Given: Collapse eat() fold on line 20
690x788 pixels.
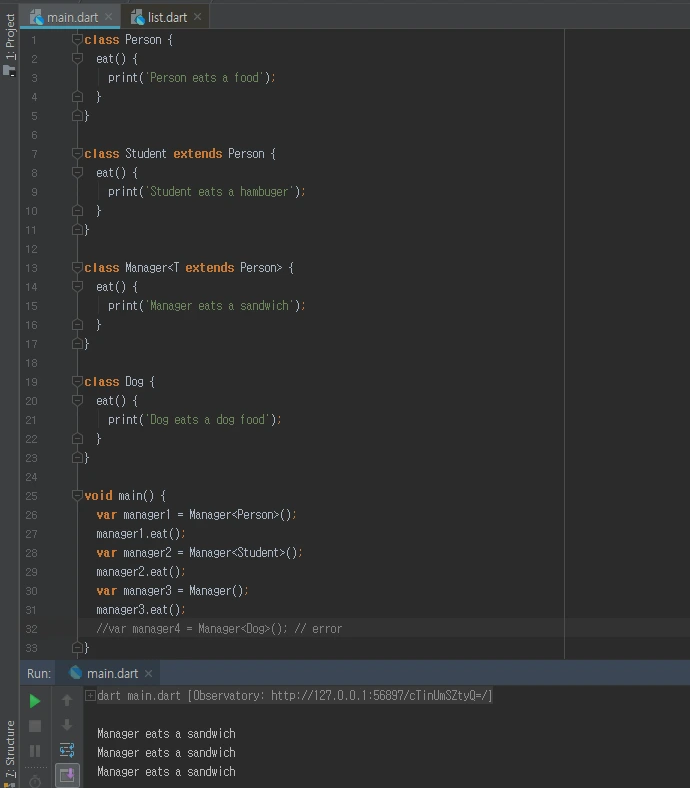Looking at the screenshot, I should 77,401.
